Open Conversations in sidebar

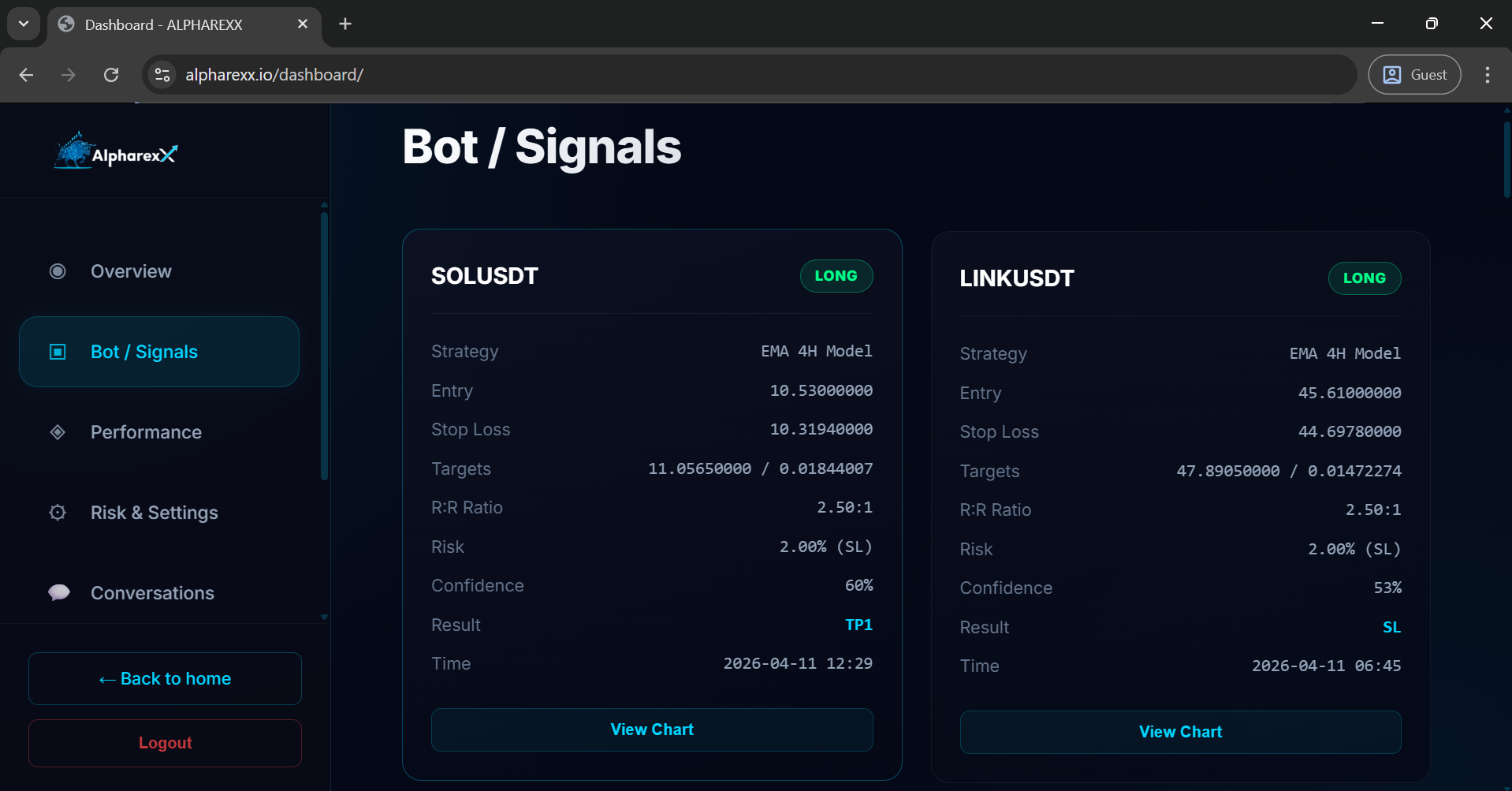click(x=158, y=593)
